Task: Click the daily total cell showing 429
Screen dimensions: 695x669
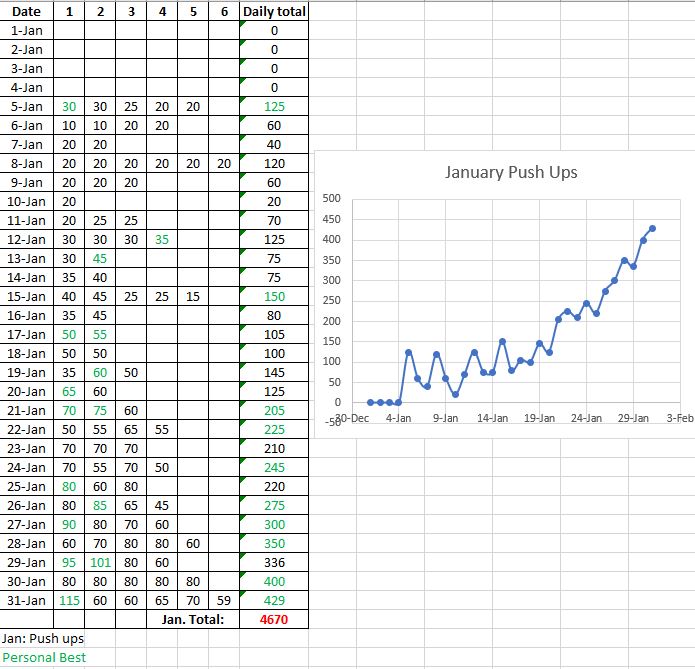Action: click(x=273, y=600)
